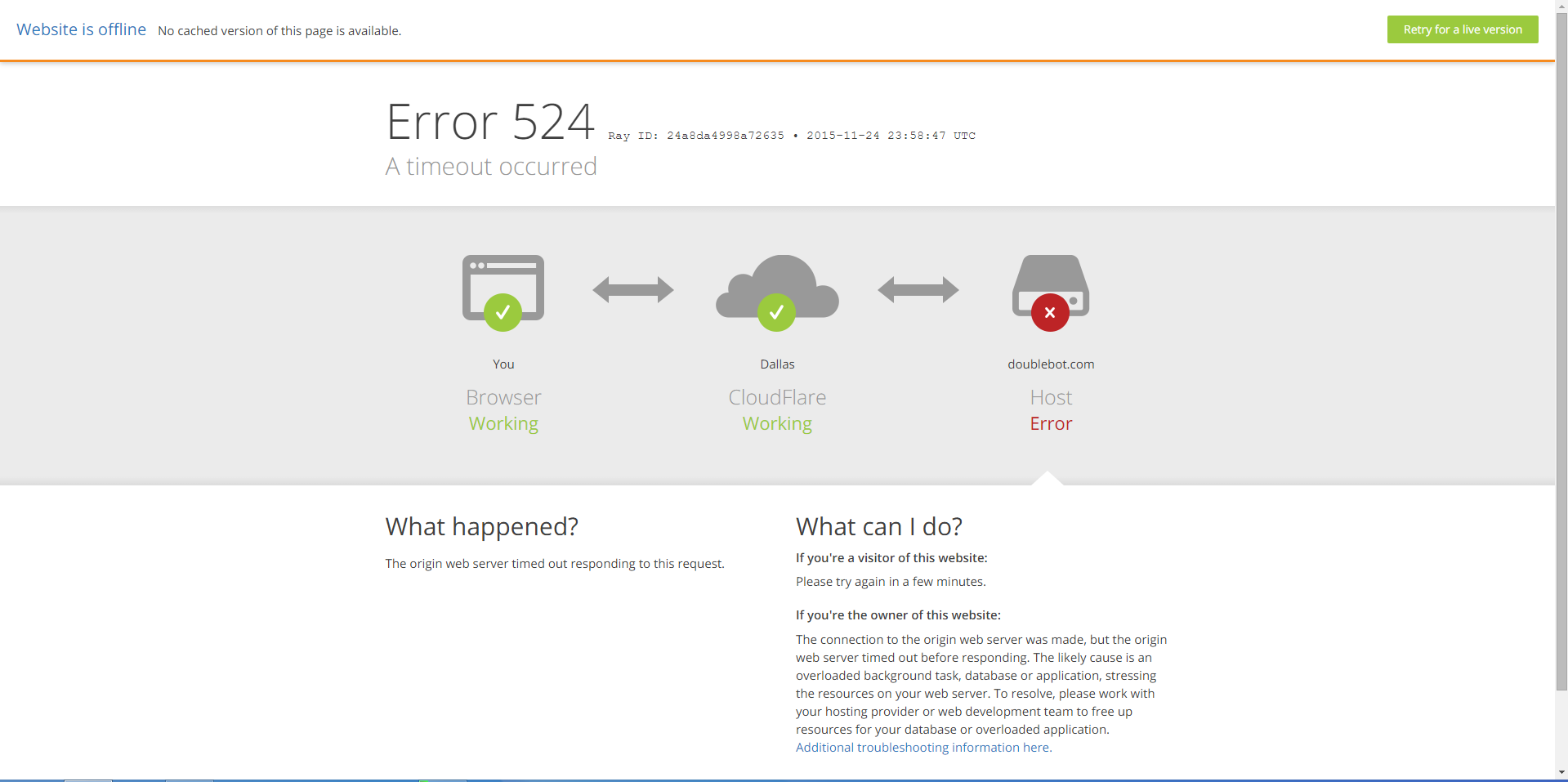Click the 'A timeout occurred' subtitle
This screenshot has width=1568, height=782.
(491, 167)
